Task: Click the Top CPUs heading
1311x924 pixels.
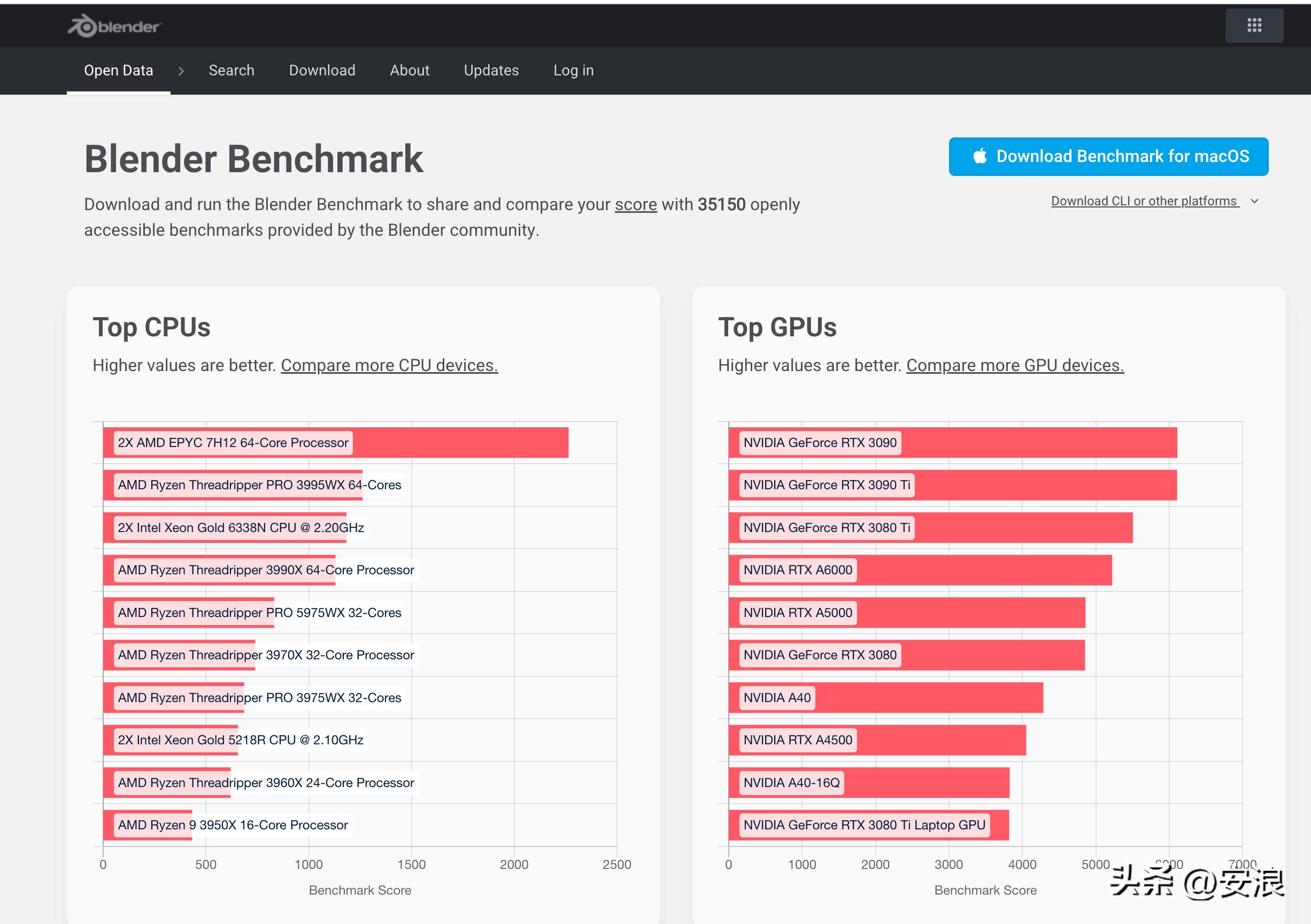Action: 151,327
